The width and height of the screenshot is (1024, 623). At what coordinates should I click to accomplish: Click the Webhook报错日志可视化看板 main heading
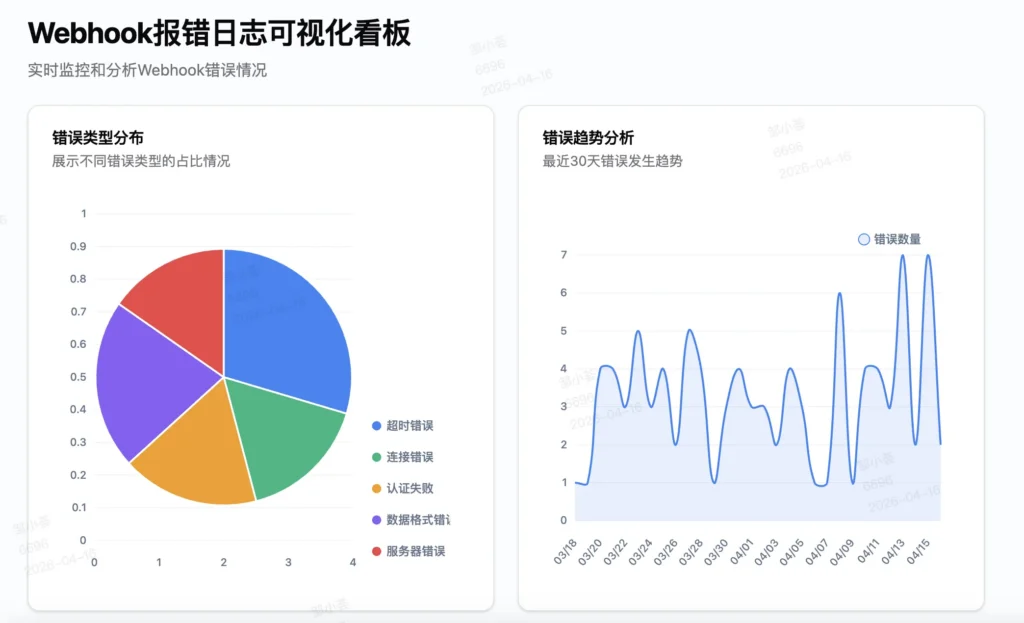point(219,33)
